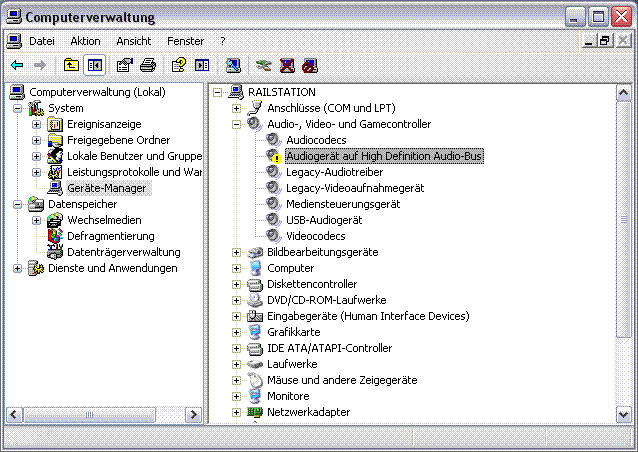Select Geräte-Manager in the left tree
This screenshot has height=452, width=638.
pyautogui.click(x=107, y=188)
